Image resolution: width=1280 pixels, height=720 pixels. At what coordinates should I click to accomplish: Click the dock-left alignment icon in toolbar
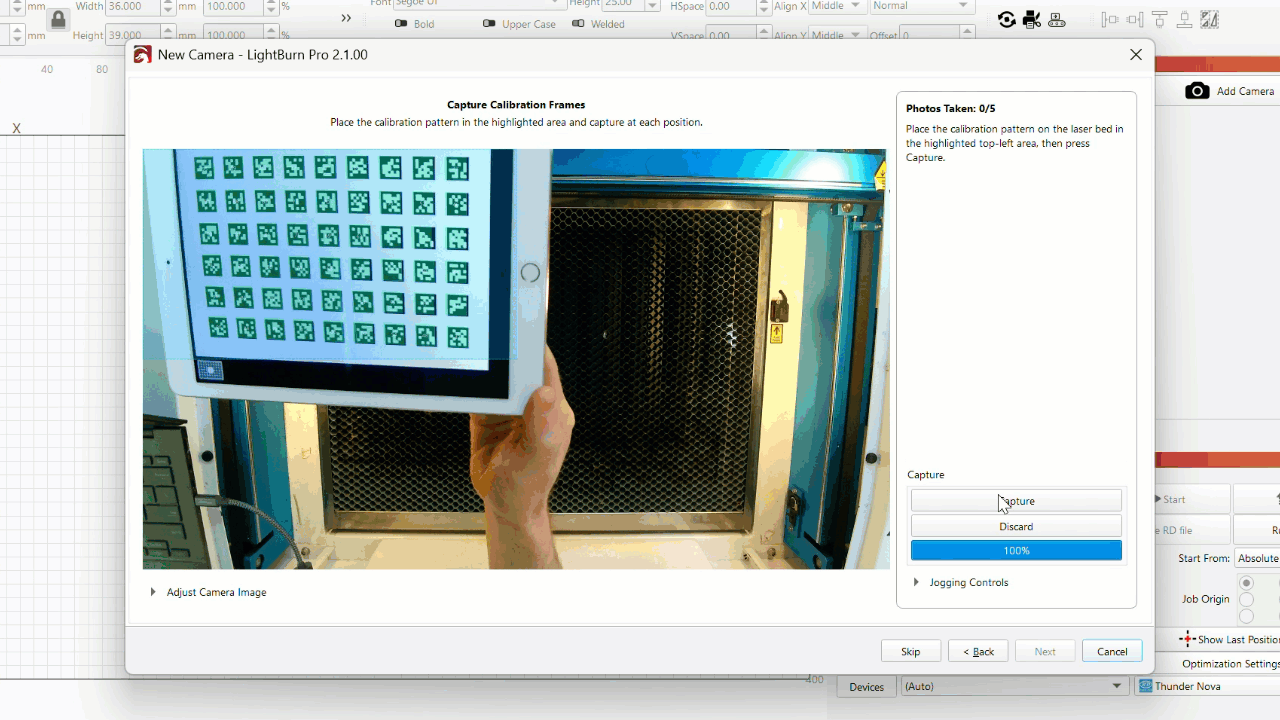[x=1110, y=20]
